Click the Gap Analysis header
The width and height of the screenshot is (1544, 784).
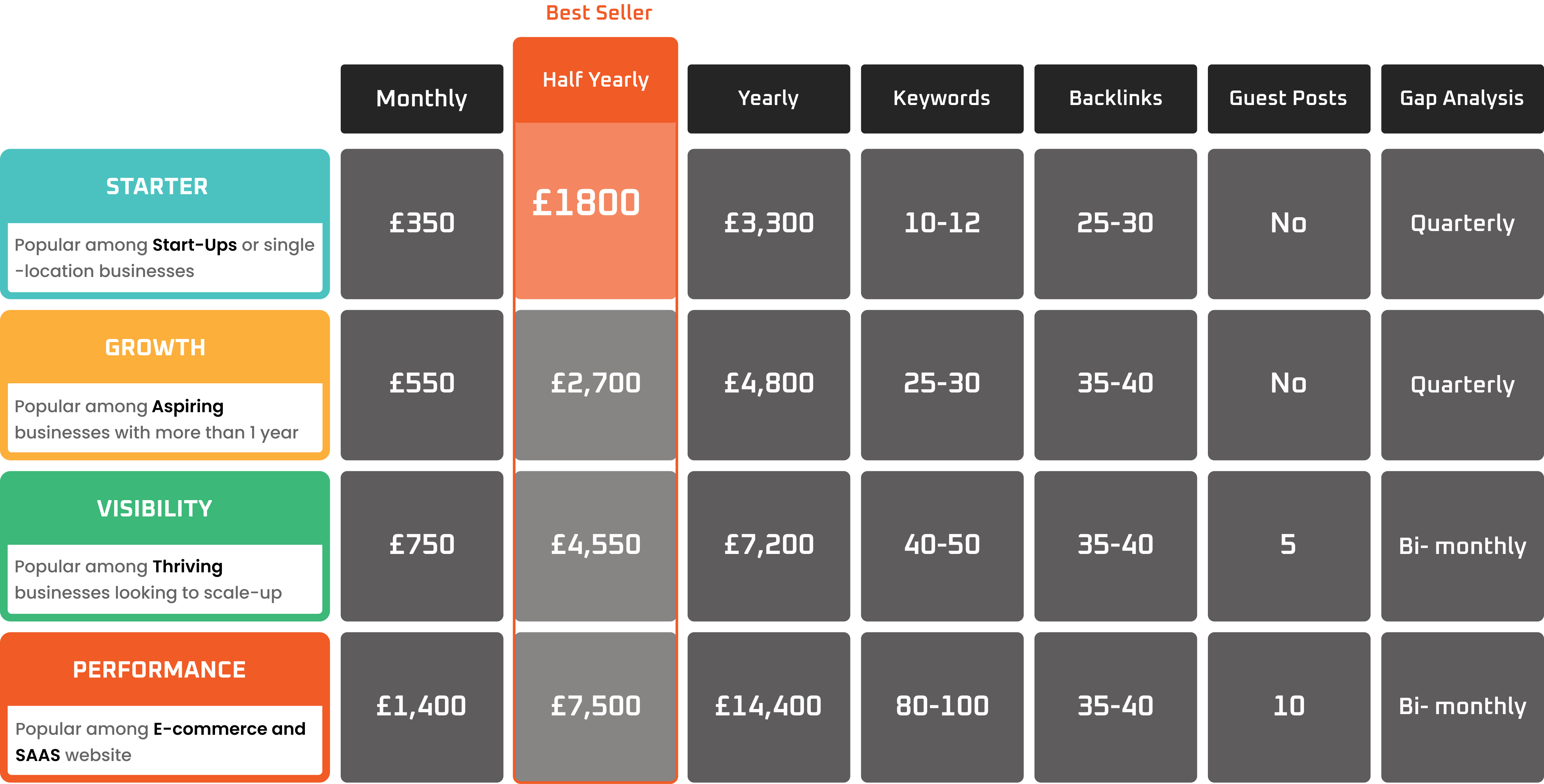(x=1463, y=99)
